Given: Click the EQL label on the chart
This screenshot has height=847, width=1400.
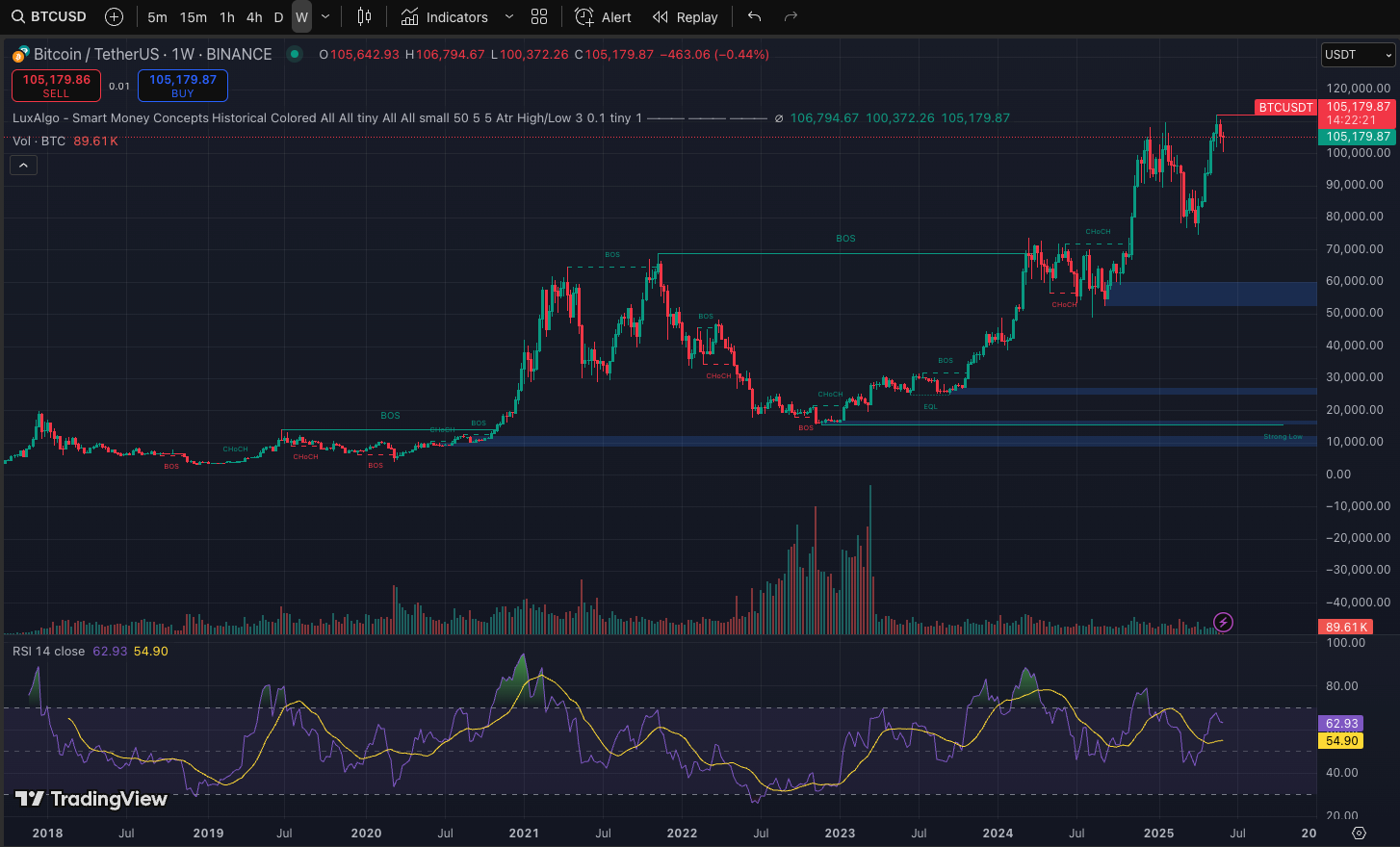Looking at the screenshot, I should pos(930,407).
